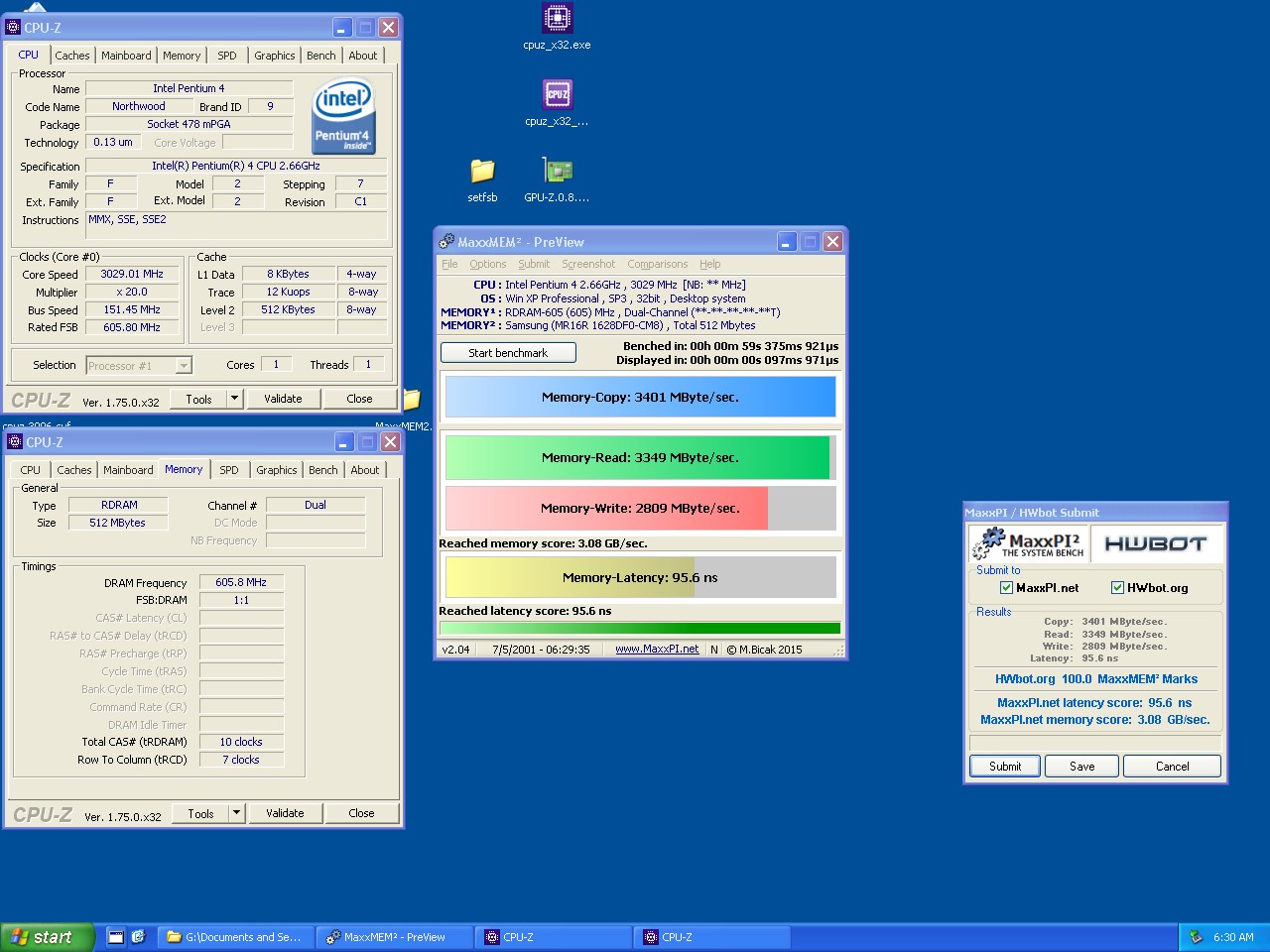Click the system tray notification icon
The height and width of the screenshot is (952, 1270).
(x=1196, y=936)
